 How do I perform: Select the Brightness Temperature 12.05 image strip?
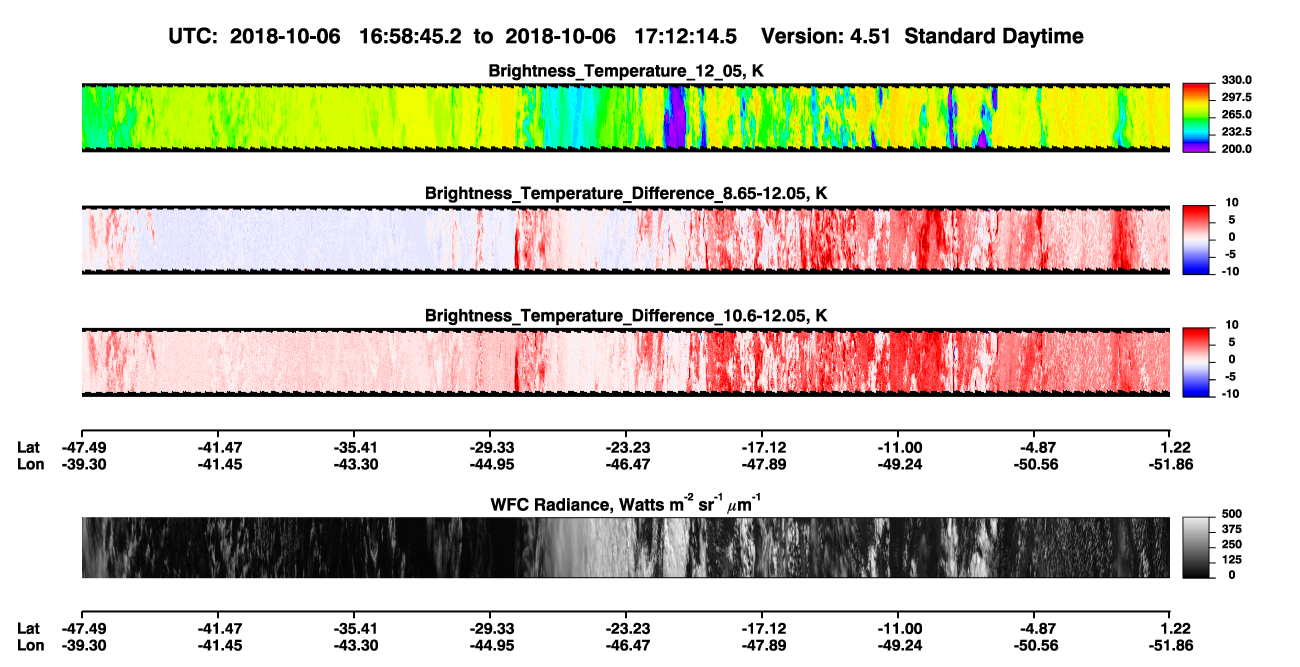pyautogui.click(x=626, y=118)
